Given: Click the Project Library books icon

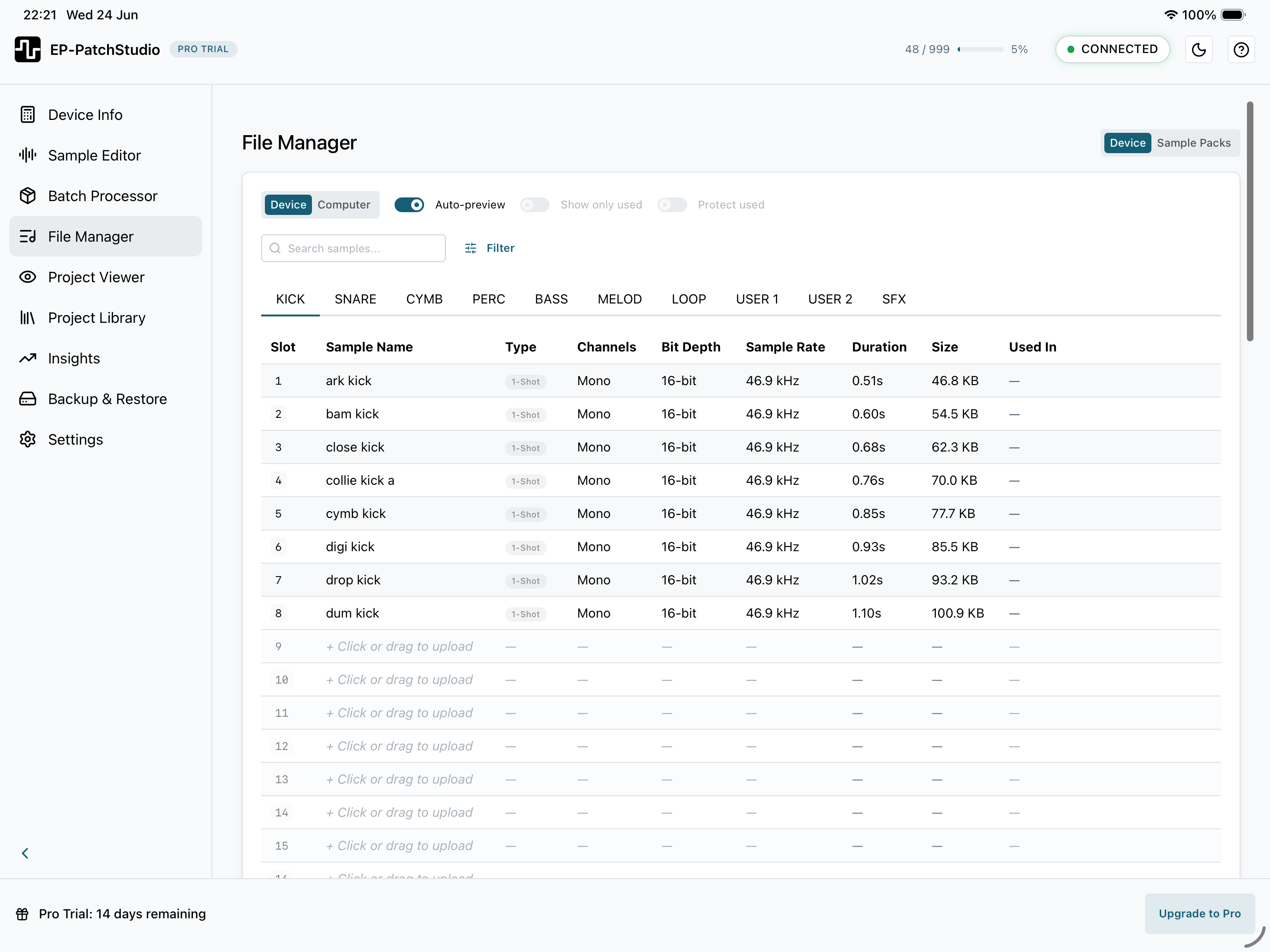Looking at the screenshot, I should [28, 317].
